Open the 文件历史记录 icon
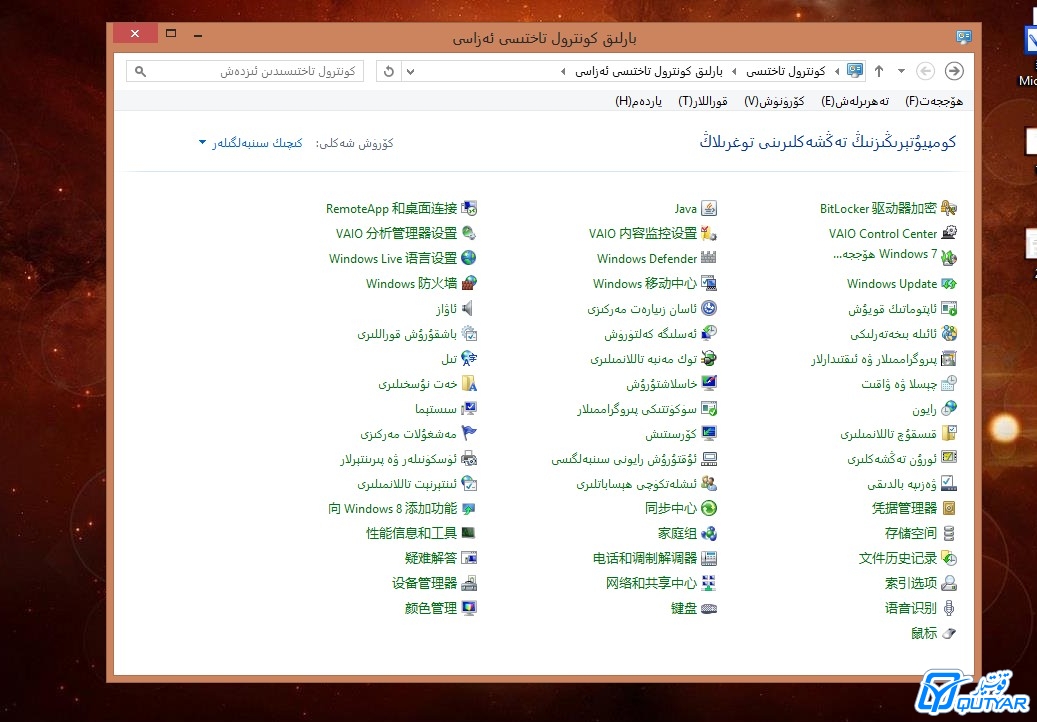Screen dimensions: 1037x722 coord(949,558)
